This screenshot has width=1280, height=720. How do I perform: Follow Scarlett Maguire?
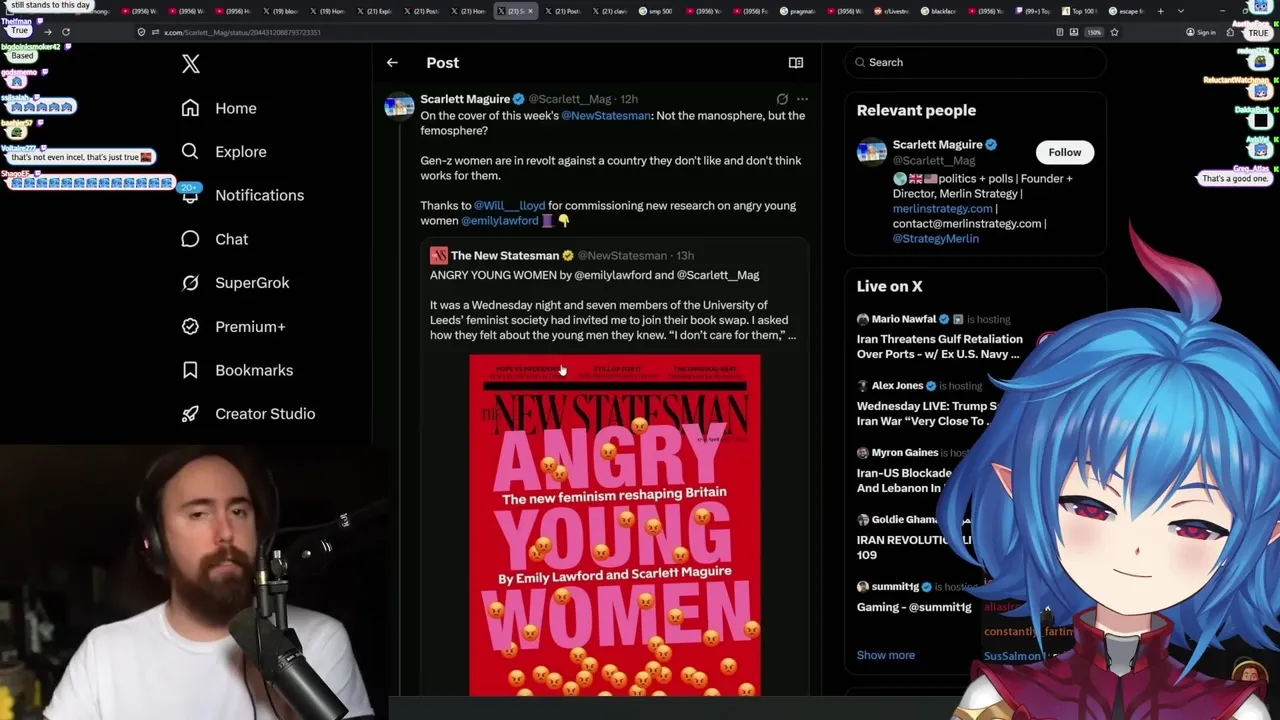(x=1065, y=152)
